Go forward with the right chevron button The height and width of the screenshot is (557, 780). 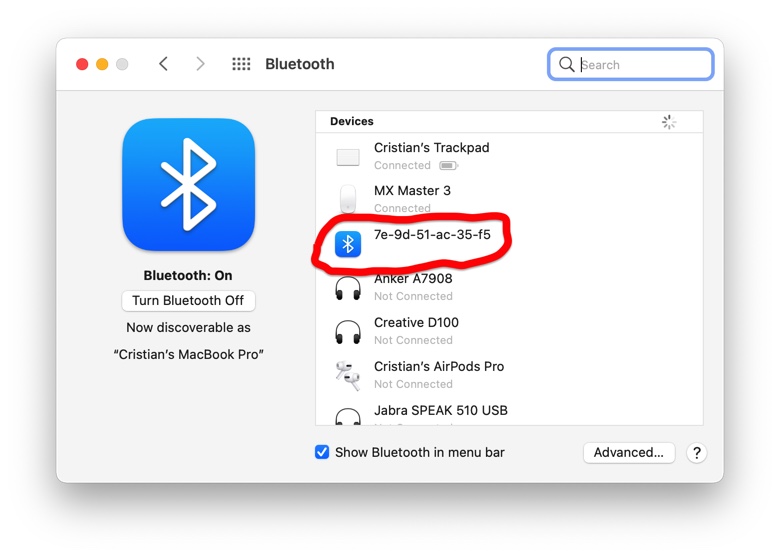(x=200, y=64)
